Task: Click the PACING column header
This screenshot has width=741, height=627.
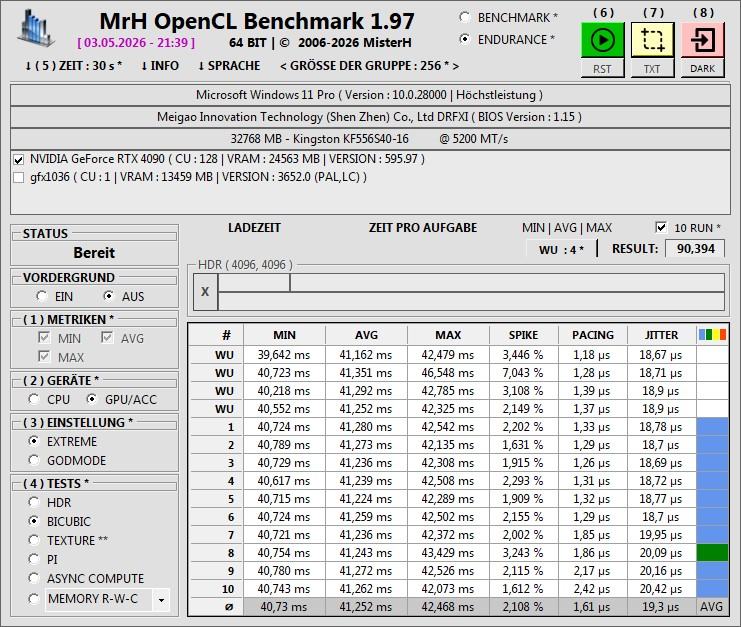Action: tap(593, 335)
